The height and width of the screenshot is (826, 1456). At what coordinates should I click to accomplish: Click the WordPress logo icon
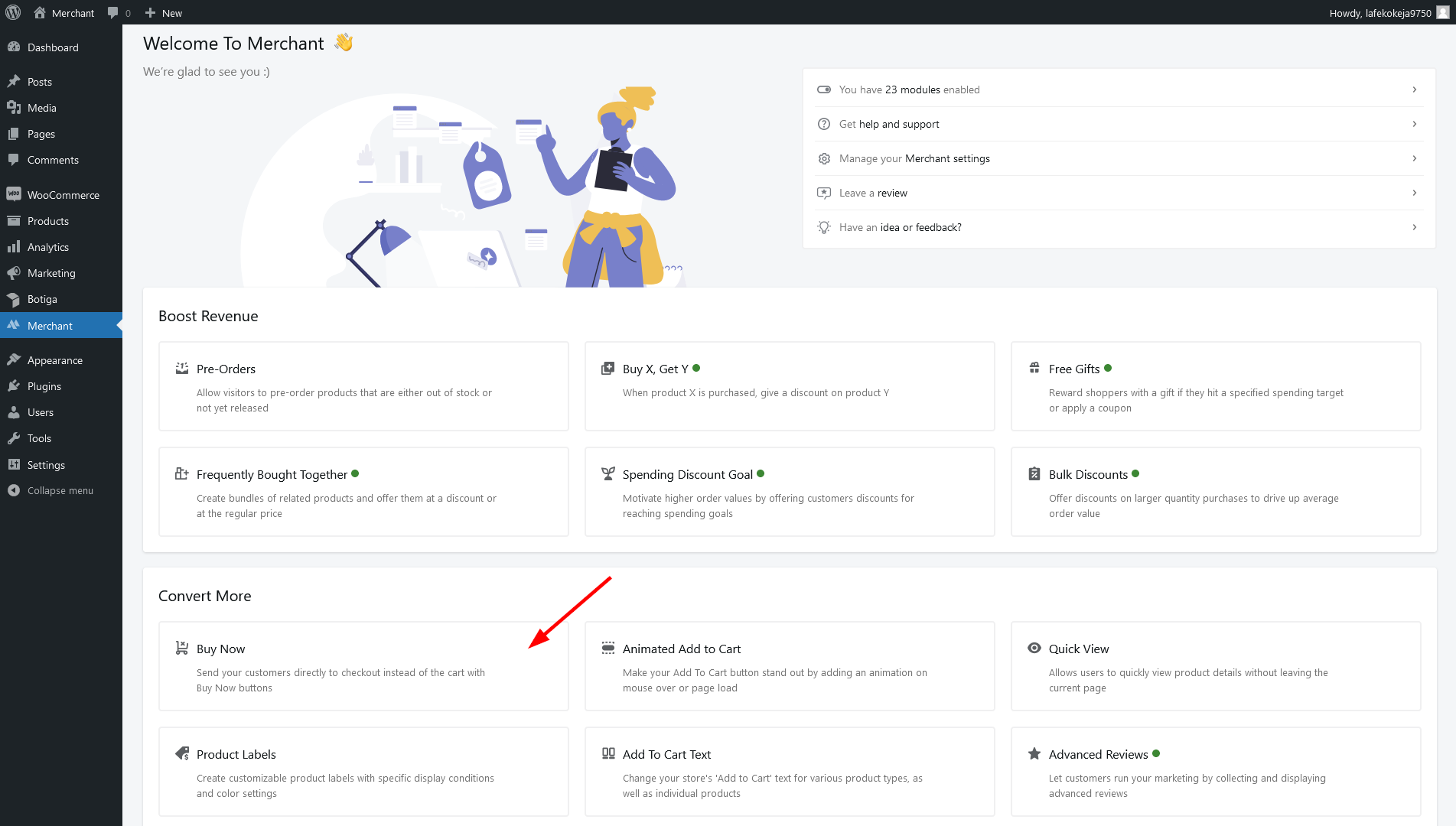[13, 12]
